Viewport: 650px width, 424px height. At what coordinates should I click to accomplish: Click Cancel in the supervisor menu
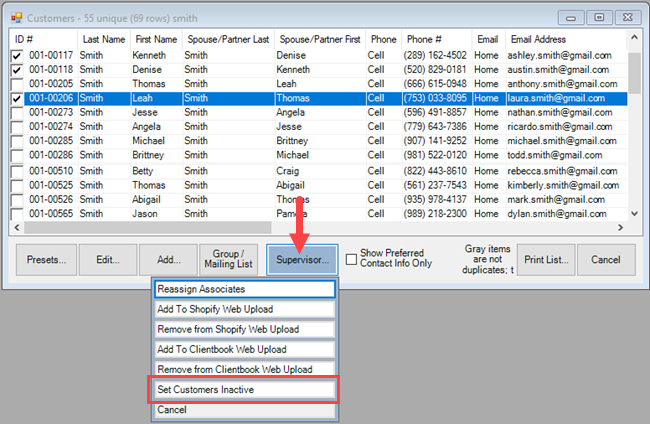click(x=243, y=409)
